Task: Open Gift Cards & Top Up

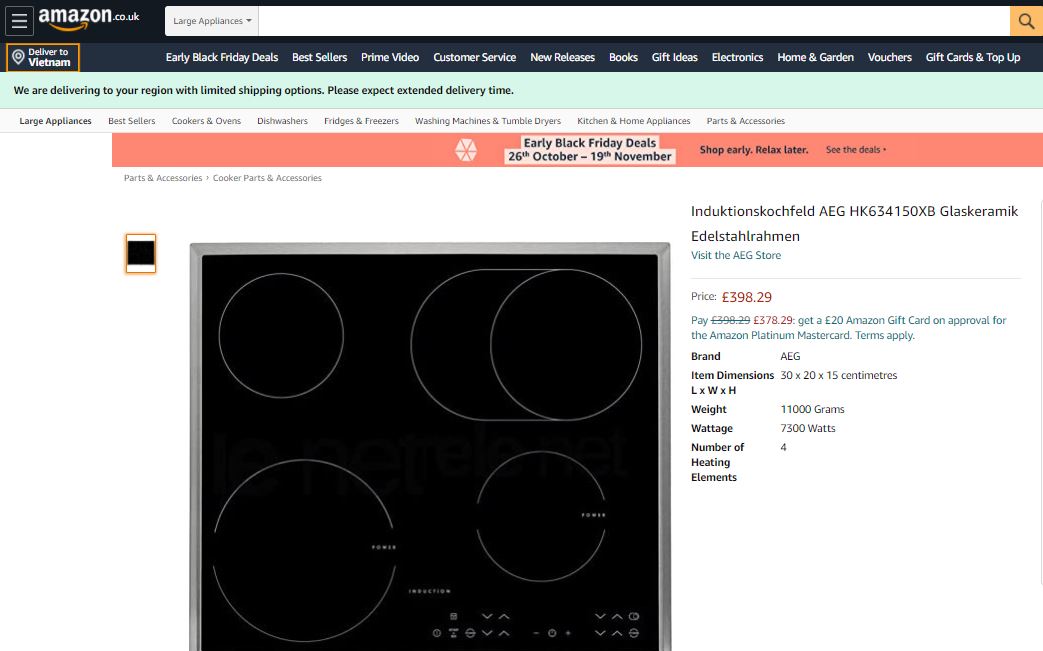Action: tap(972, 57)
